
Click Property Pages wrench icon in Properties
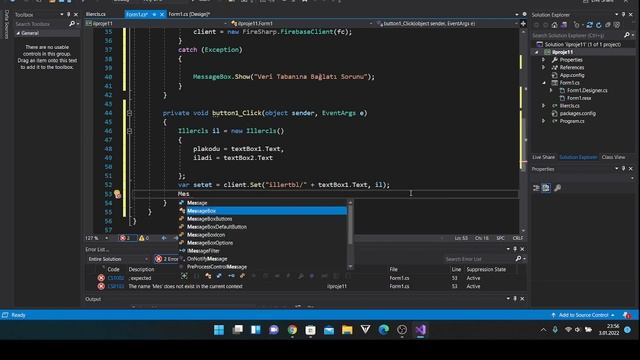pos(557,188)
